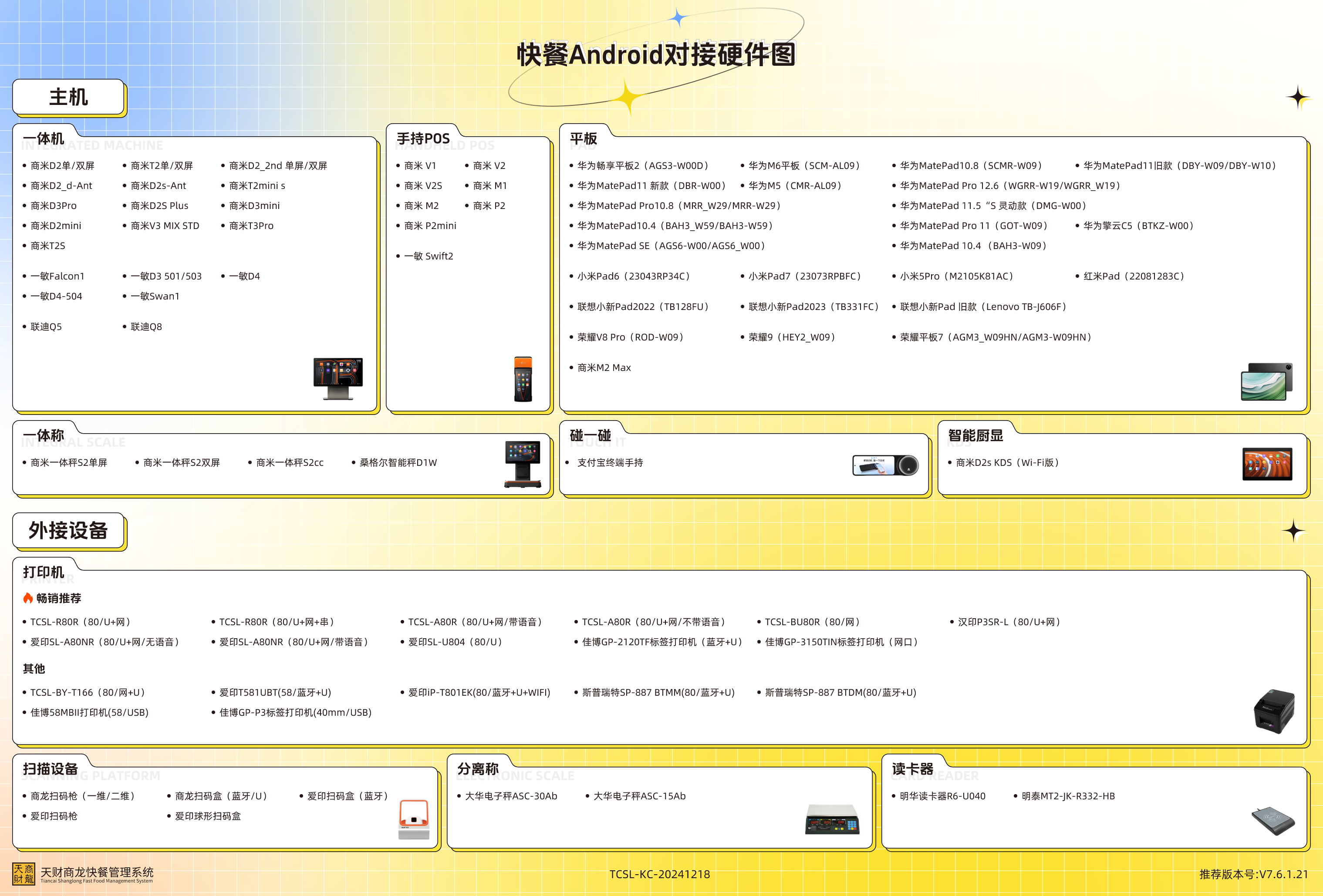Select 华为MatePad Pro 12.6 entry
1323x896 pixels.
click(1012, 185)
